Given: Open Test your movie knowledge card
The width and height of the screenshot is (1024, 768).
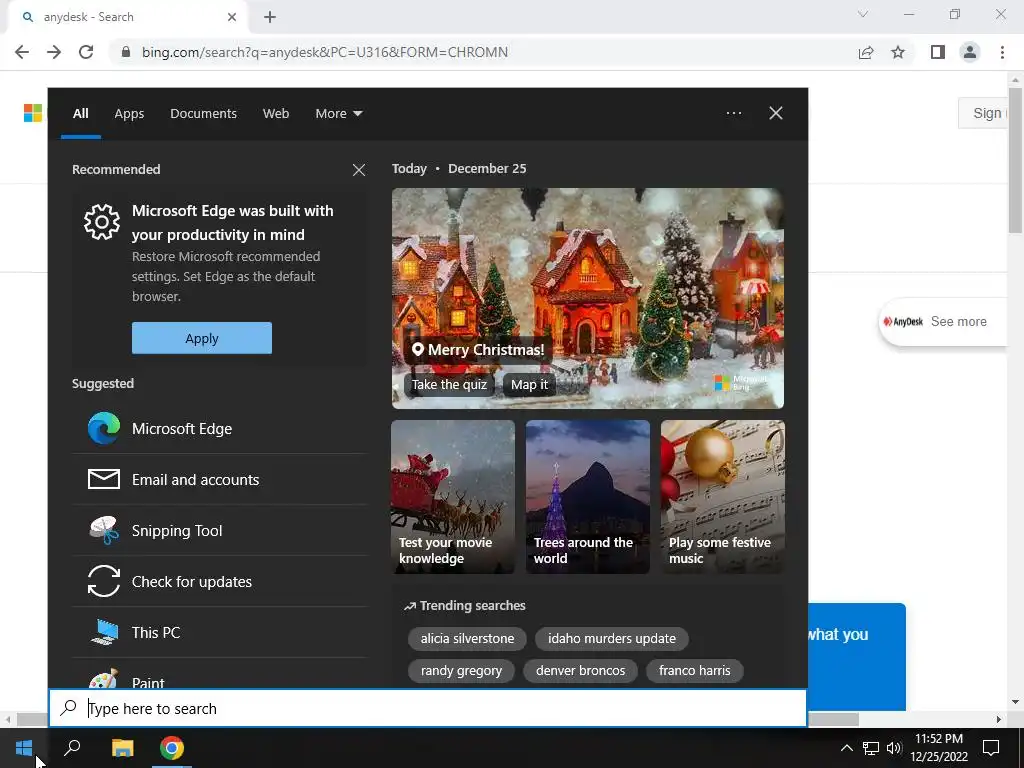Looking at the screenshot, I should (453, 497).
